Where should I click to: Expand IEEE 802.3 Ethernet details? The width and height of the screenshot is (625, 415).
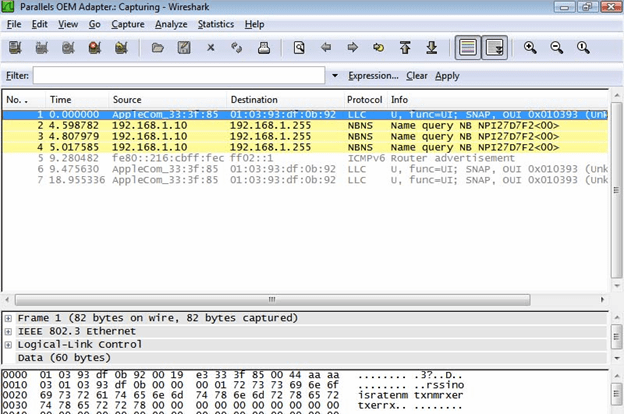coord(8,331)
